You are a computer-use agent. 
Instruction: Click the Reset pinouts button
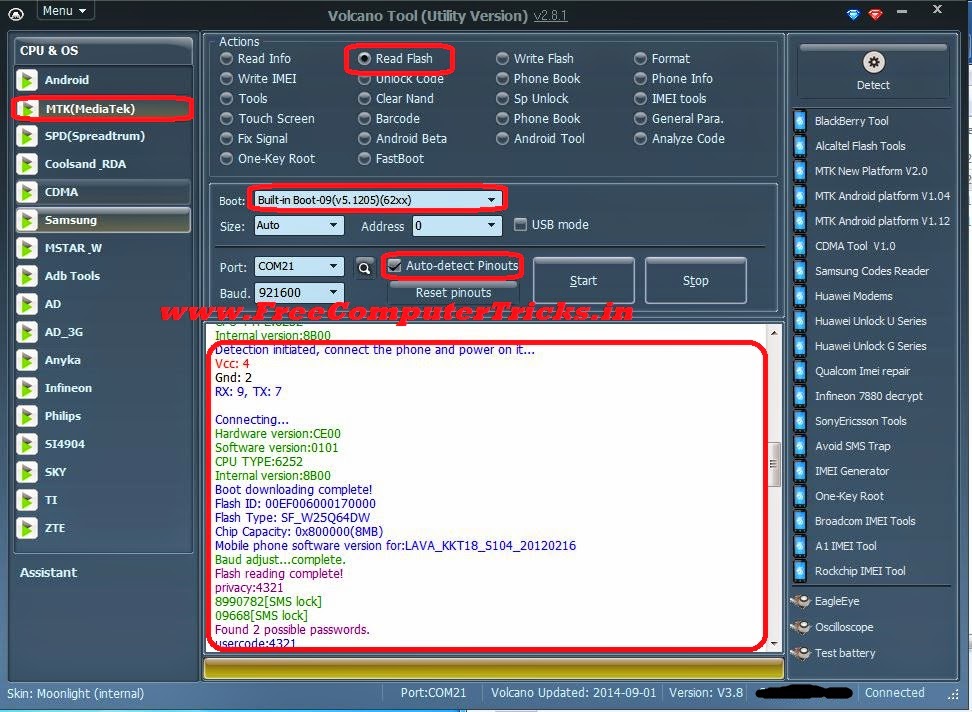(453, 292)
